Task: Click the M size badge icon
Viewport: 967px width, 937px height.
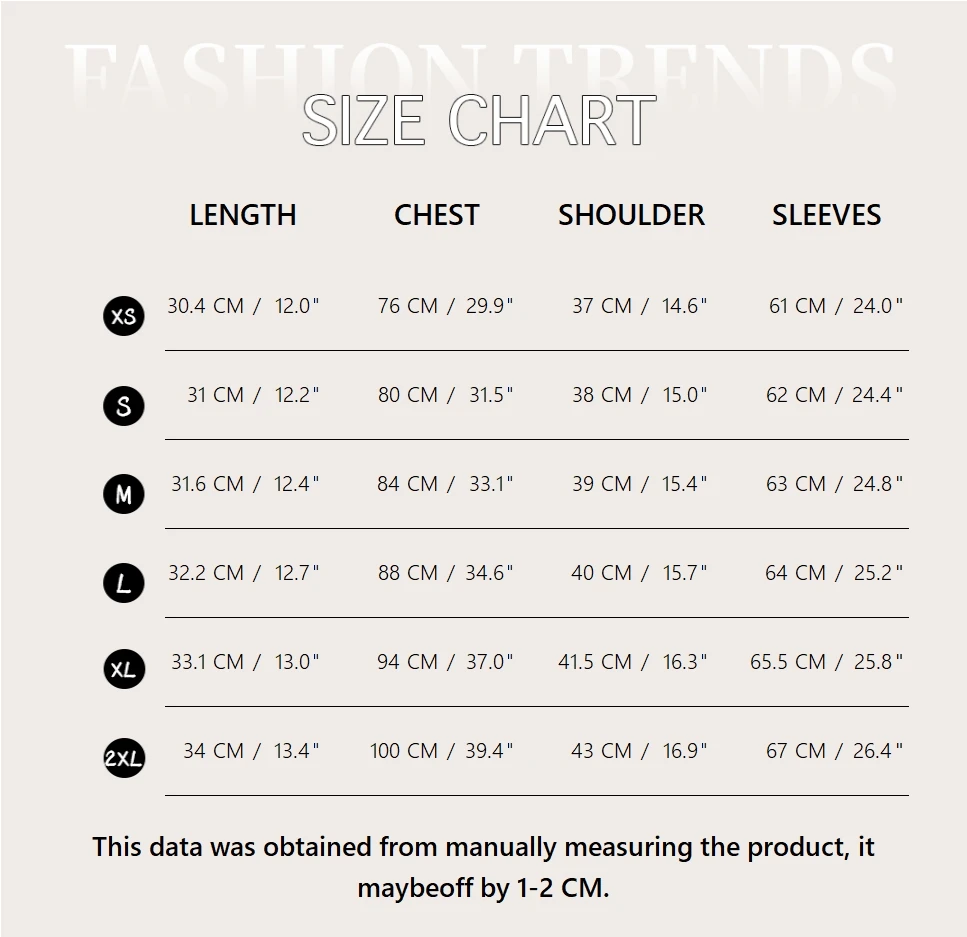Action: point(124,494)
